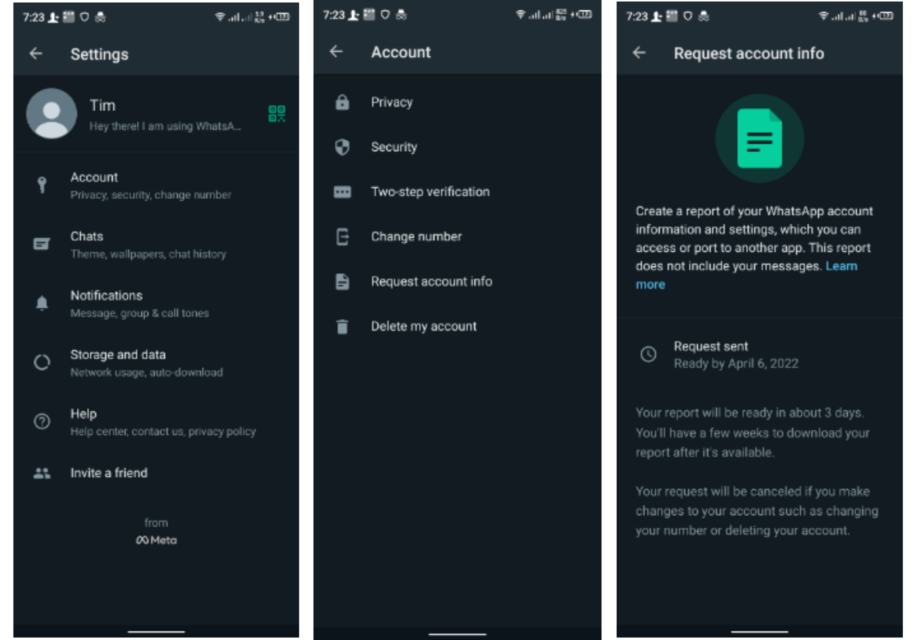
Task: Tap the circular Storage and data icon
Action: 41,362
